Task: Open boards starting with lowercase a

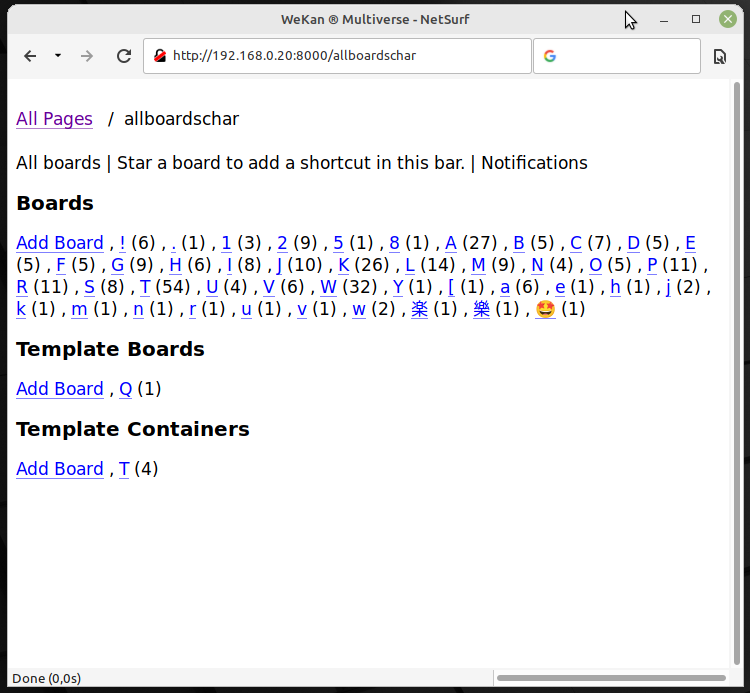Action: tap(505, 287)
